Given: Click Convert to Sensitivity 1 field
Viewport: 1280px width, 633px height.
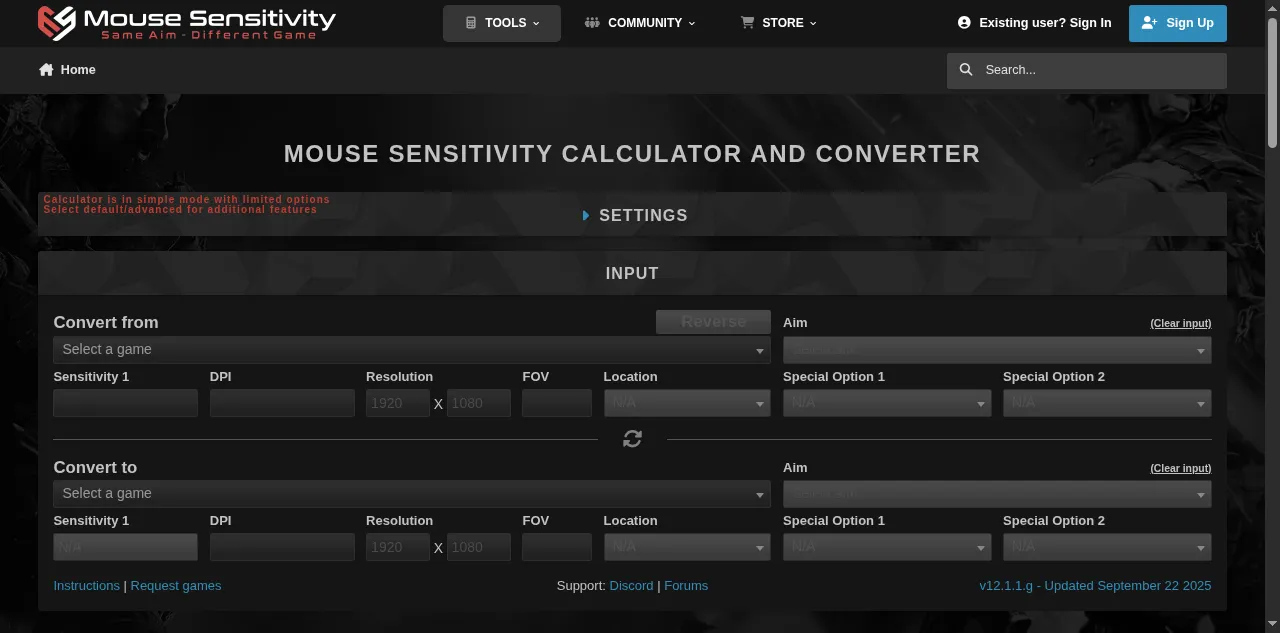Looking at the screenshot, I should click(x=125, y=547).
